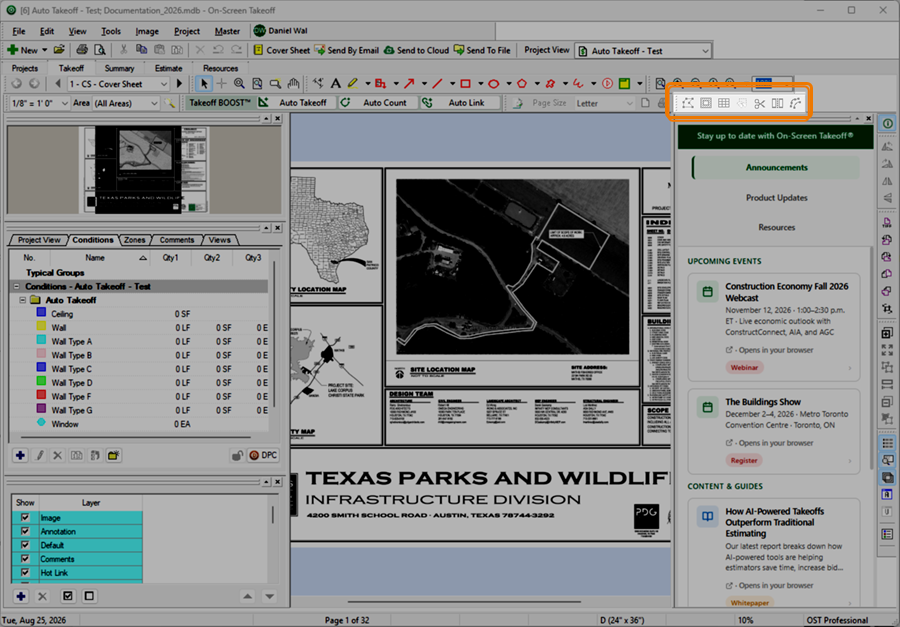This screenshot has width=900, height=627.
Task: Click the Print icon in main toolbar
Action: (82, 50)
